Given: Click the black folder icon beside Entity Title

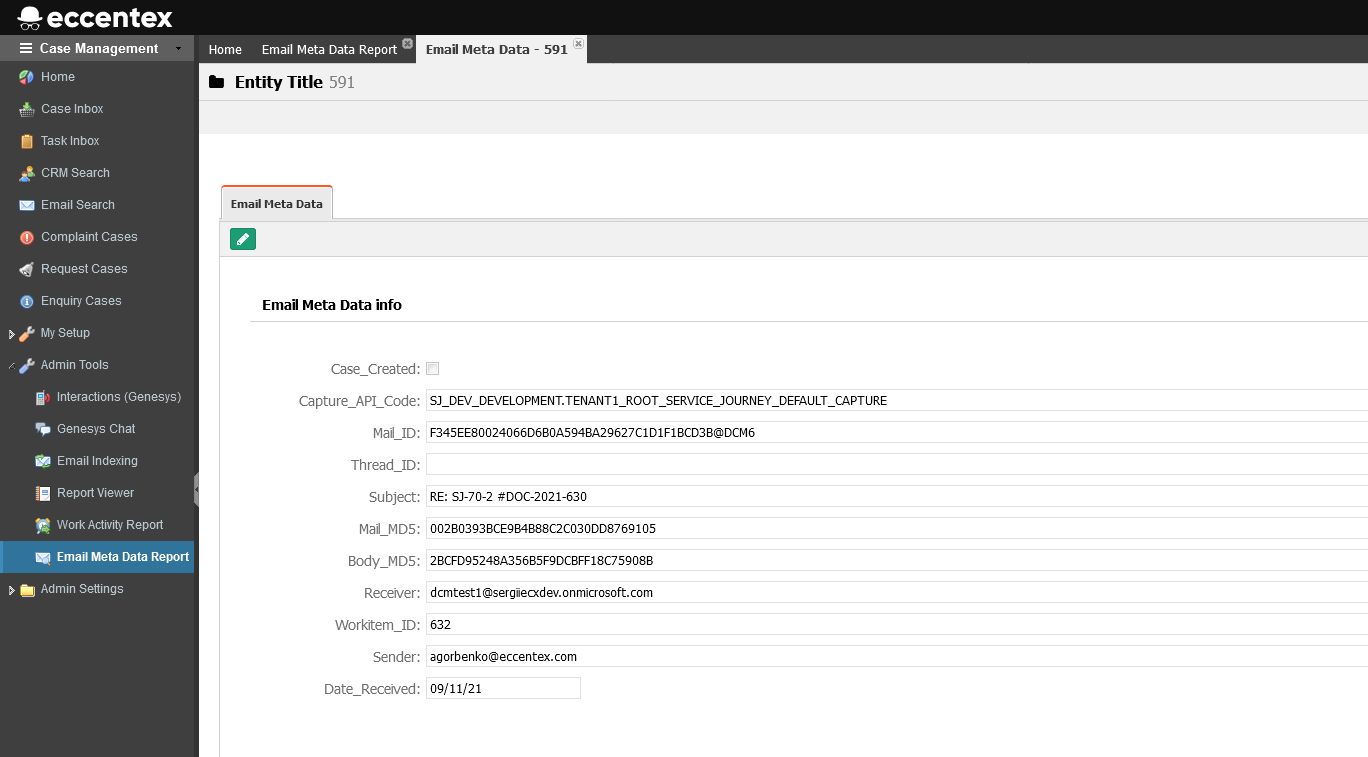Looking at the screenshot, I should pos(216,82).
